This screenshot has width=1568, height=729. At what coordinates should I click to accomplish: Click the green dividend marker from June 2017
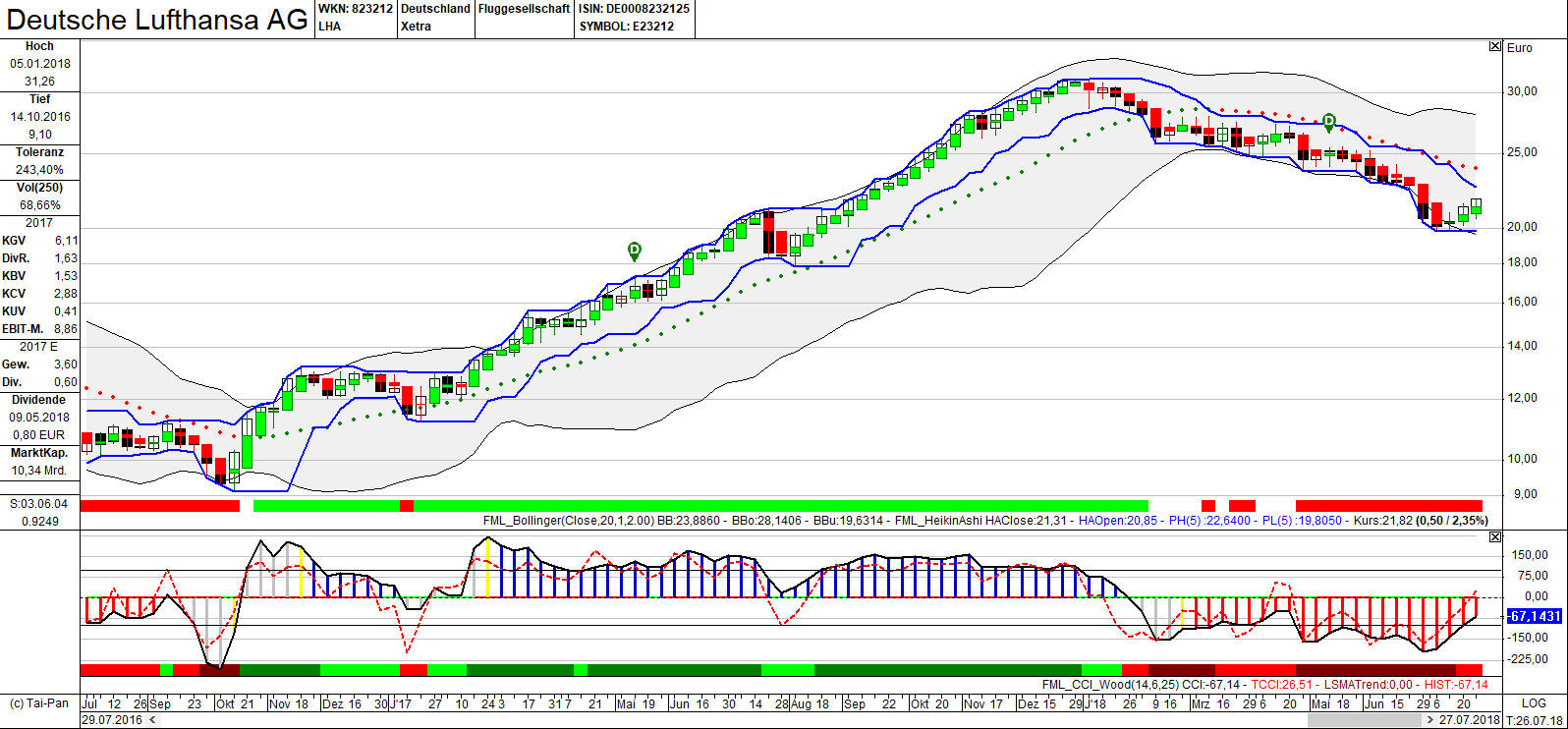tap(635, 251)
